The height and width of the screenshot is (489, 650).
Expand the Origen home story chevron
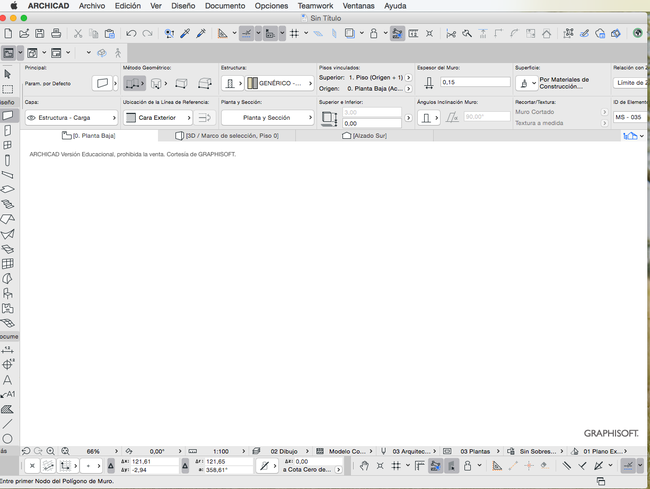tap(408, 89)
